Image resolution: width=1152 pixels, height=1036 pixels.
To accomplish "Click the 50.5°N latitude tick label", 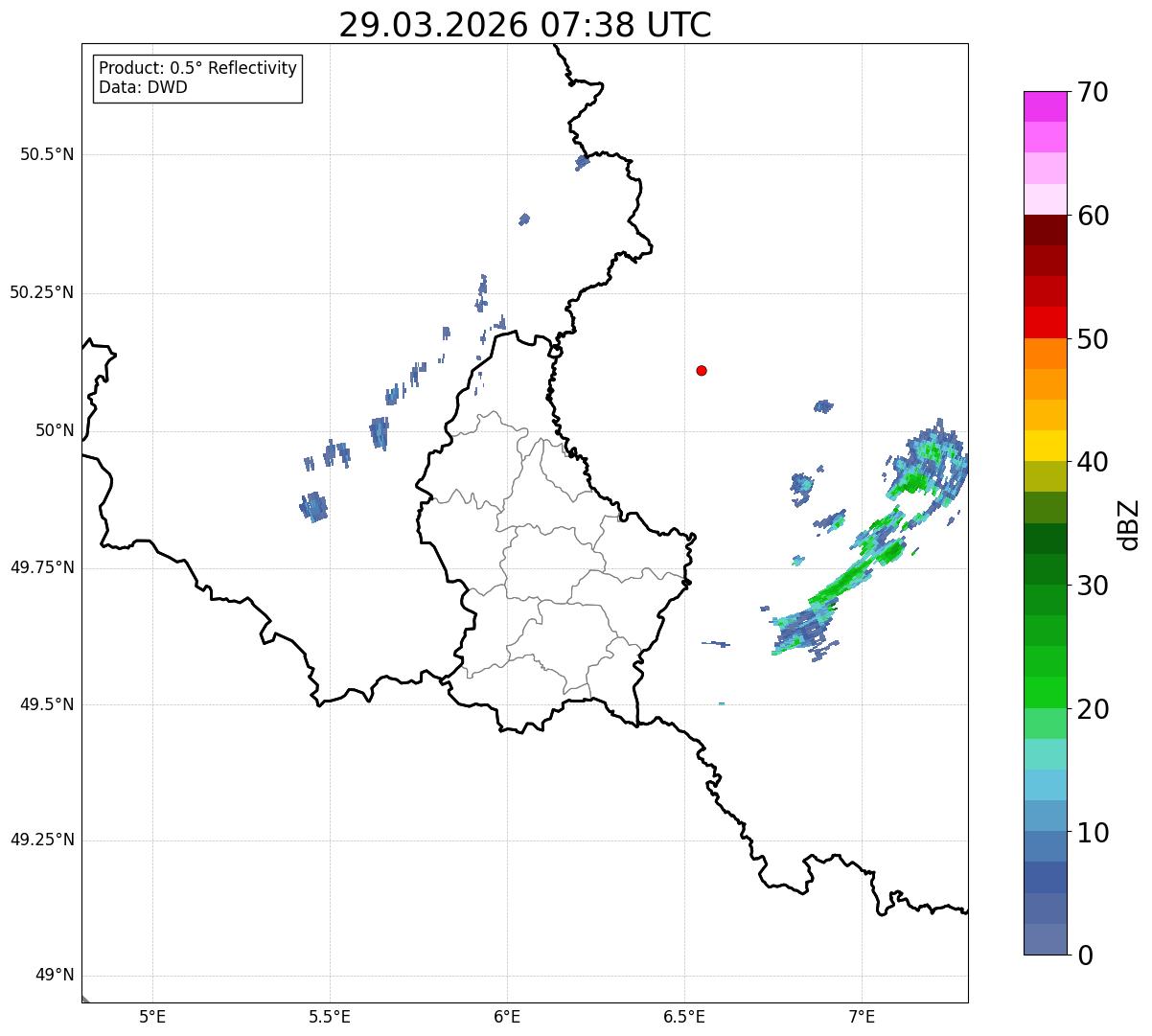I will tap(47, 154).
